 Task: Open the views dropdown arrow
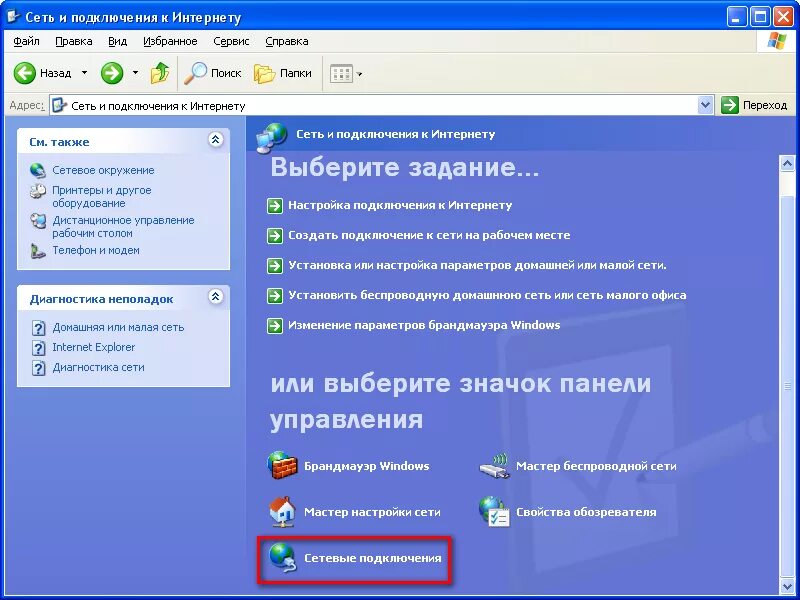pyautogui.click(x=359, y=74)
